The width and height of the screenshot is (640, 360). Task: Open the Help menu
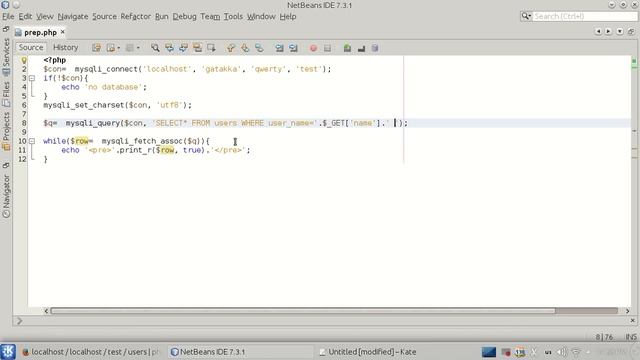pos(288,16)
